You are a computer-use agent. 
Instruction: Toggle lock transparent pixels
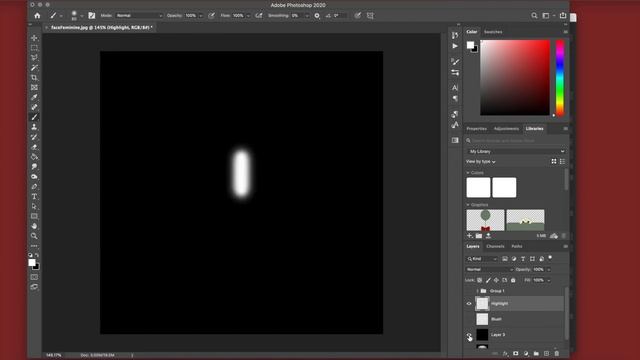pyautogui.click(x=480, y=280)
